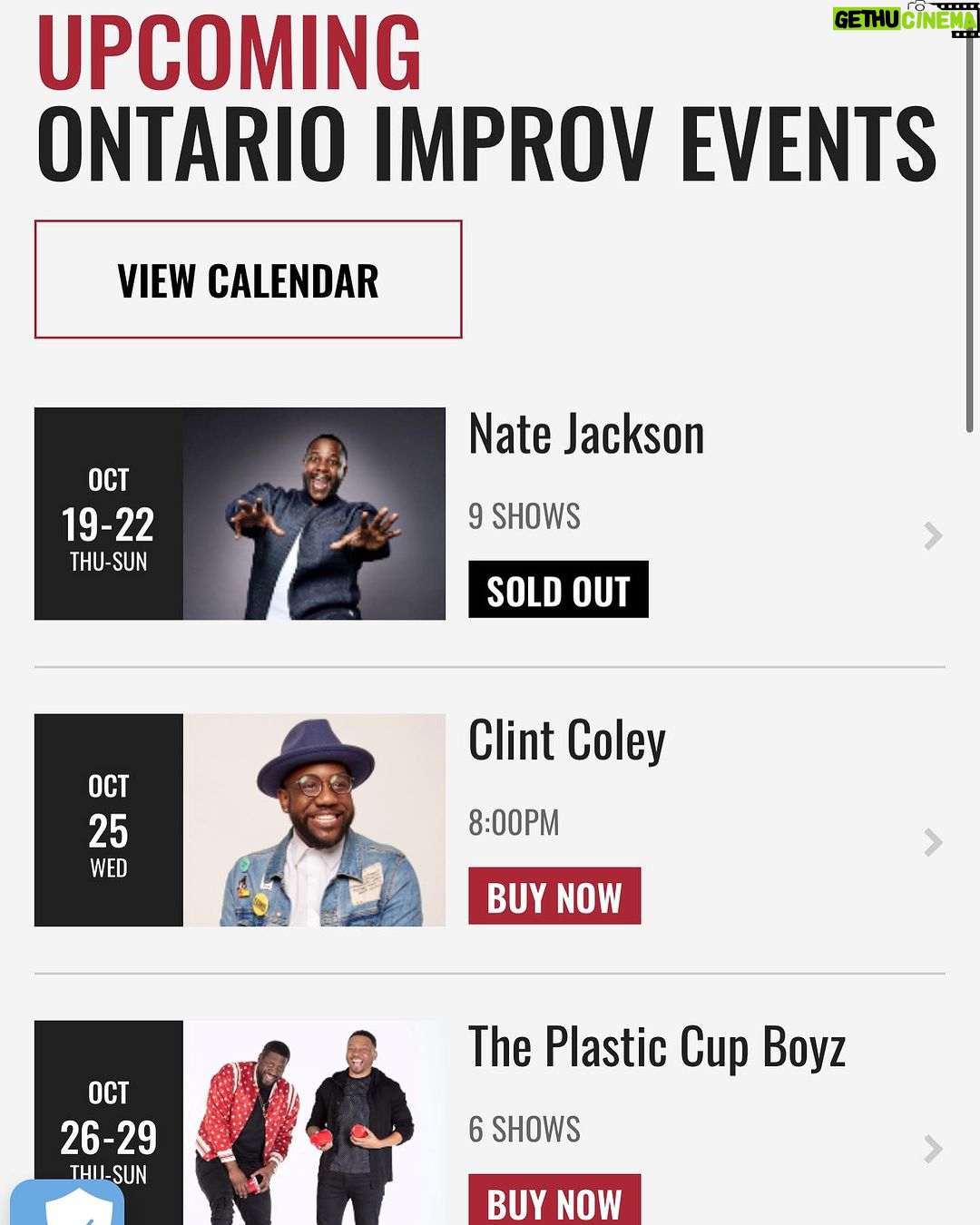Open The Plastic Cup Boyz title link

pos(657,1048)
